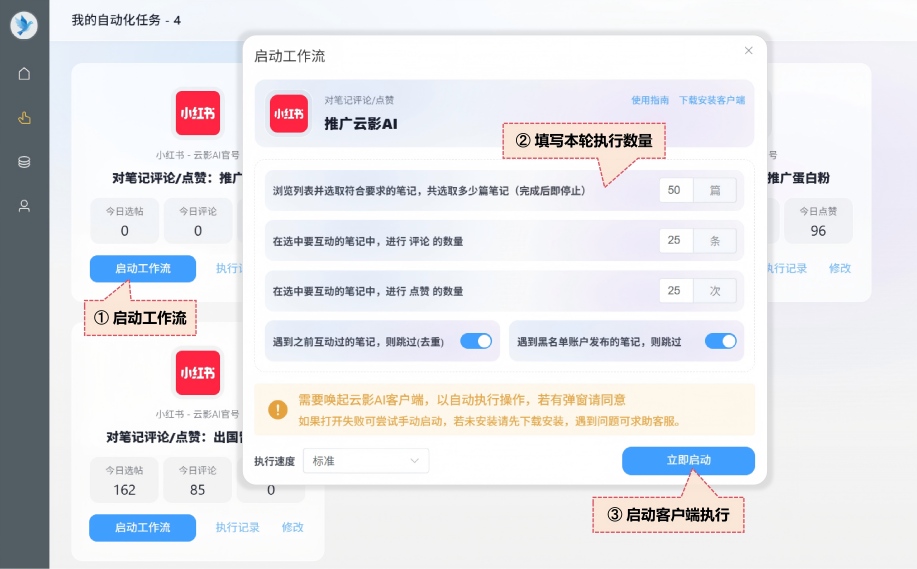Click the 立即启动 button
Screen dimensions: 917x569
[x=688, y=460]
